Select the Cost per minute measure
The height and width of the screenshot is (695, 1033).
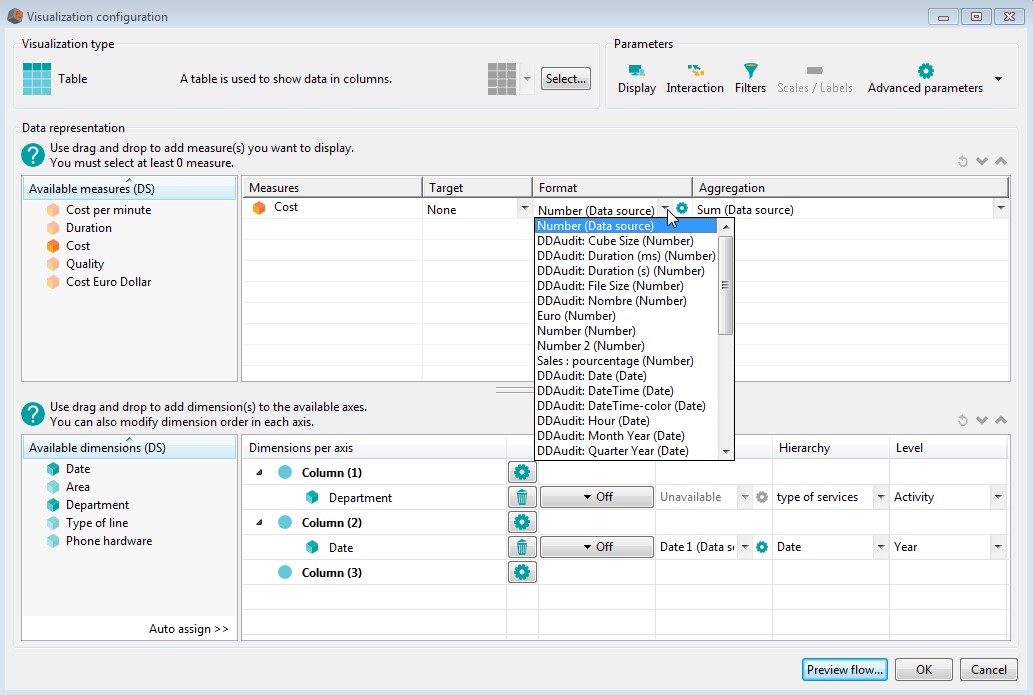coord(108,210)
